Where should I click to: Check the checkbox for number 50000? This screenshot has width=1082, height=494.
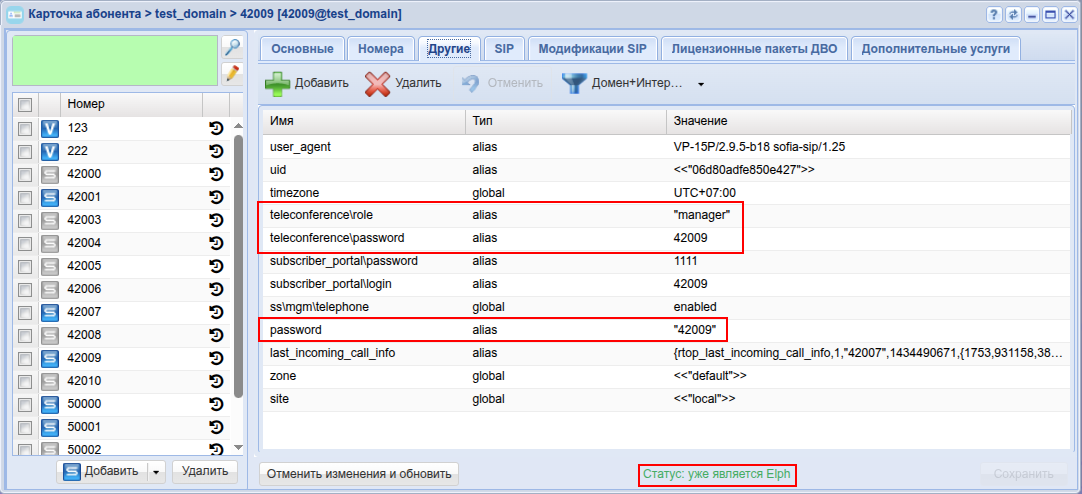pyautogui.click(x=26, y=404)
